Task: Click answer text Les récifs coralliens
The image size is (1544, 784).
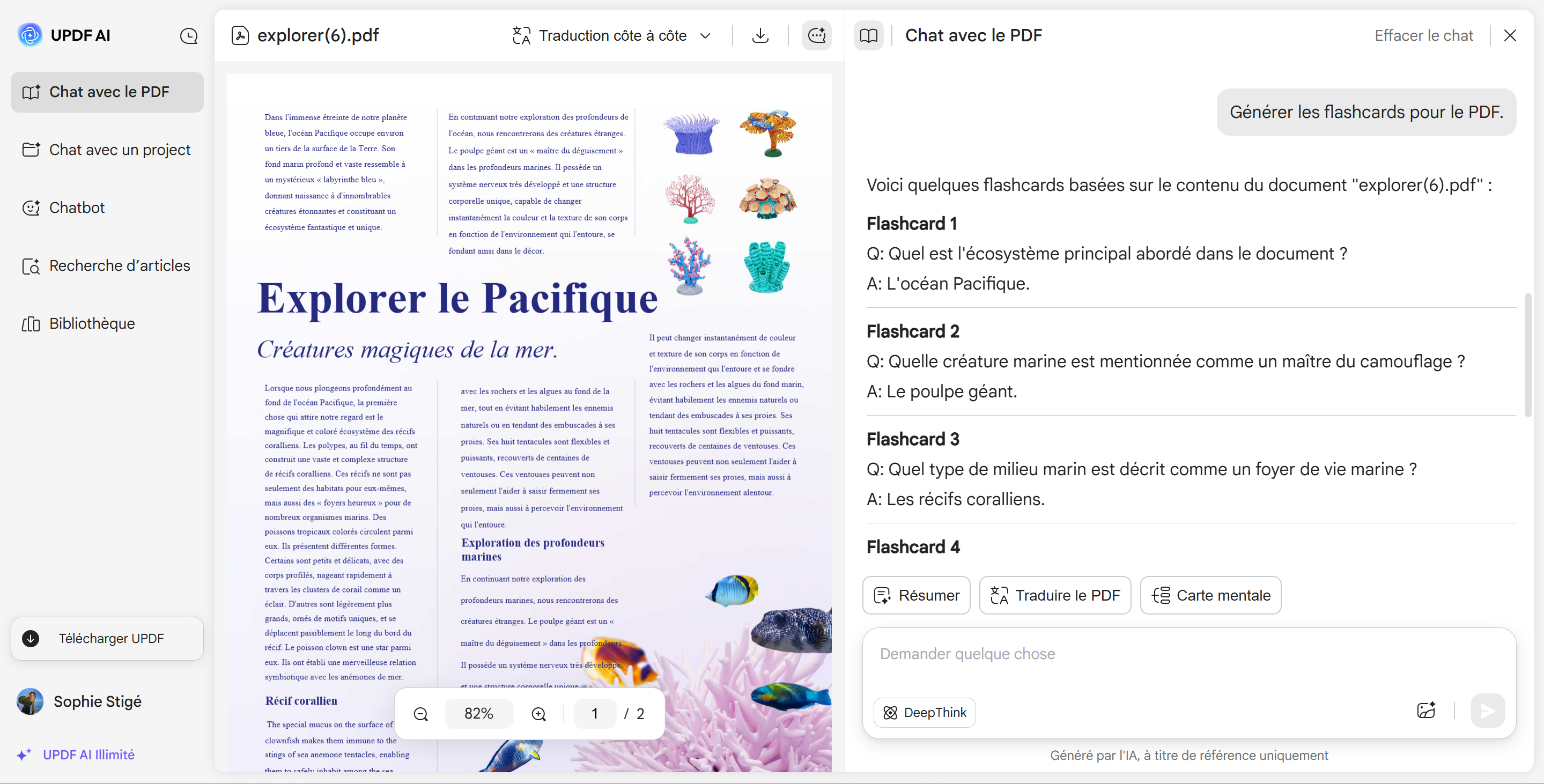Action: click(965, 499)
